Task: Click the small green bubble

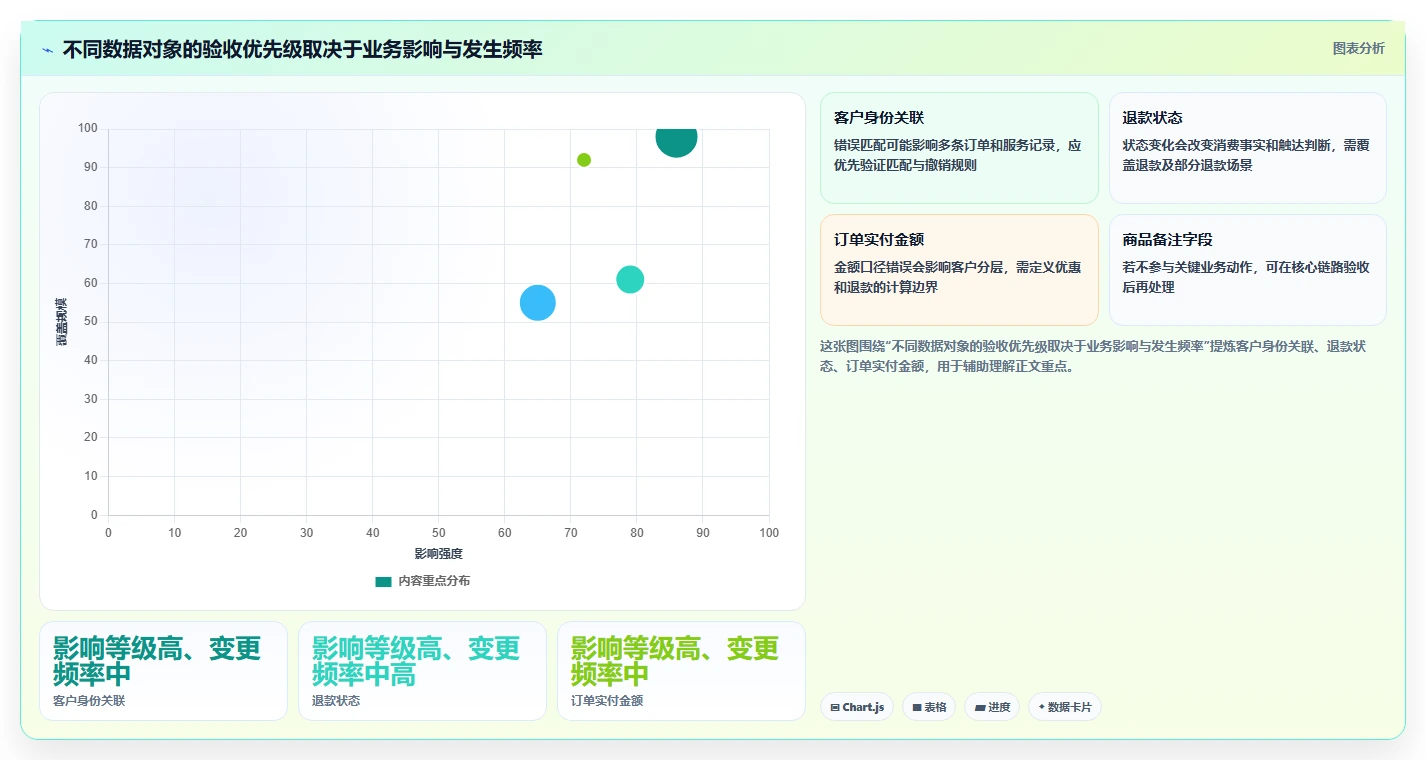Action: pos(584,160)
